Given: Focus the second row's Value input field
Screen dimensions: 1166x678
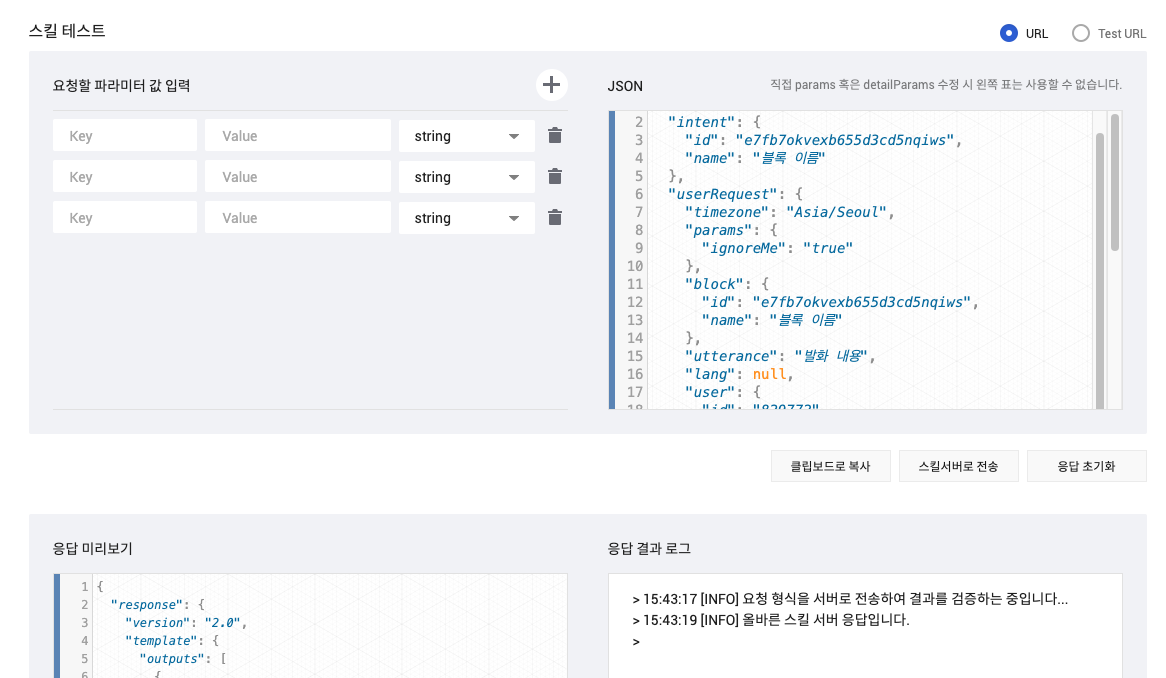Looking at the screenshot, I should (x=297, y=176).
